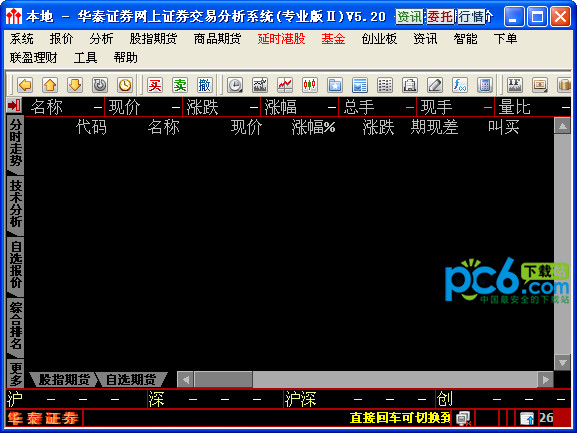Click the red line chart icon
Viewport: 577px width, 433px height.
(x=285, y=85)
